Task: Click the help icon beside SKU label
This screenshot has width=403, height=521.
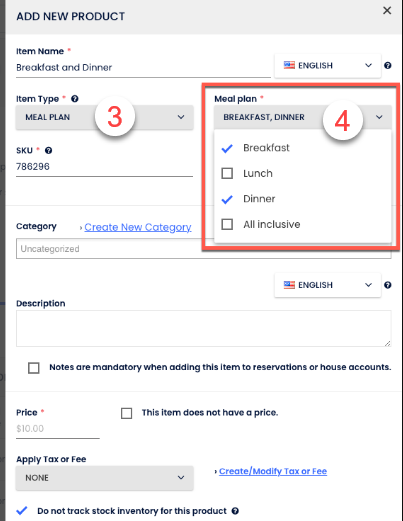Action: click(x=48, y=150)
